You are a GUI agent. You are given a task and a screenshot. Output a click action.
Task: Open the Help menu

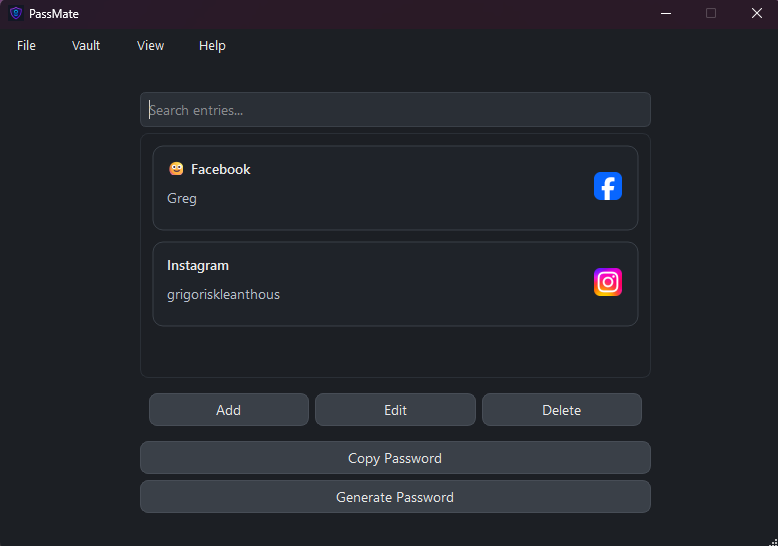point(212,46)
